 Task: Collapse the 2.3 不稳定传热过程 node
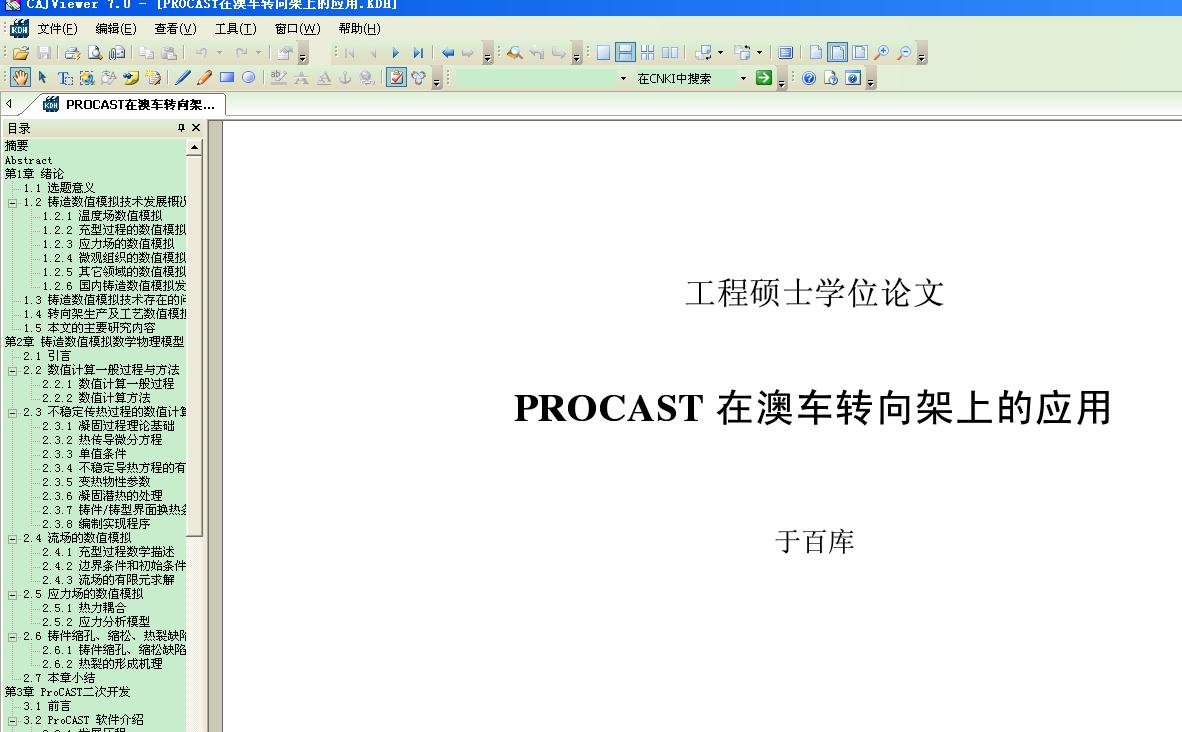[x=12, y=412]
